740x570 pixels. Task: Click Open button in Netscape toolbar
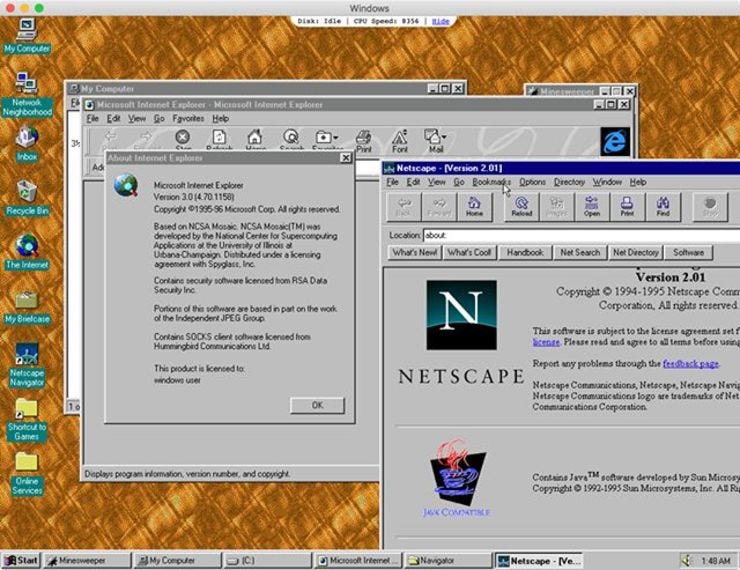pyautogui.click(x=592, y=207)
